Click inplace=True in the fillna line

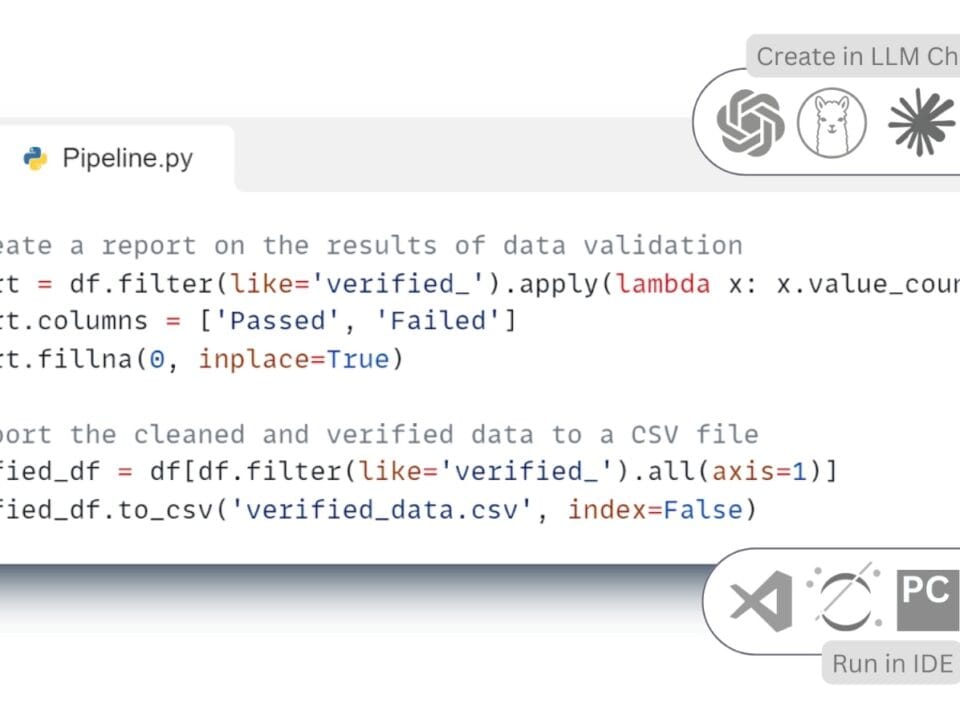tap(300, 359)
